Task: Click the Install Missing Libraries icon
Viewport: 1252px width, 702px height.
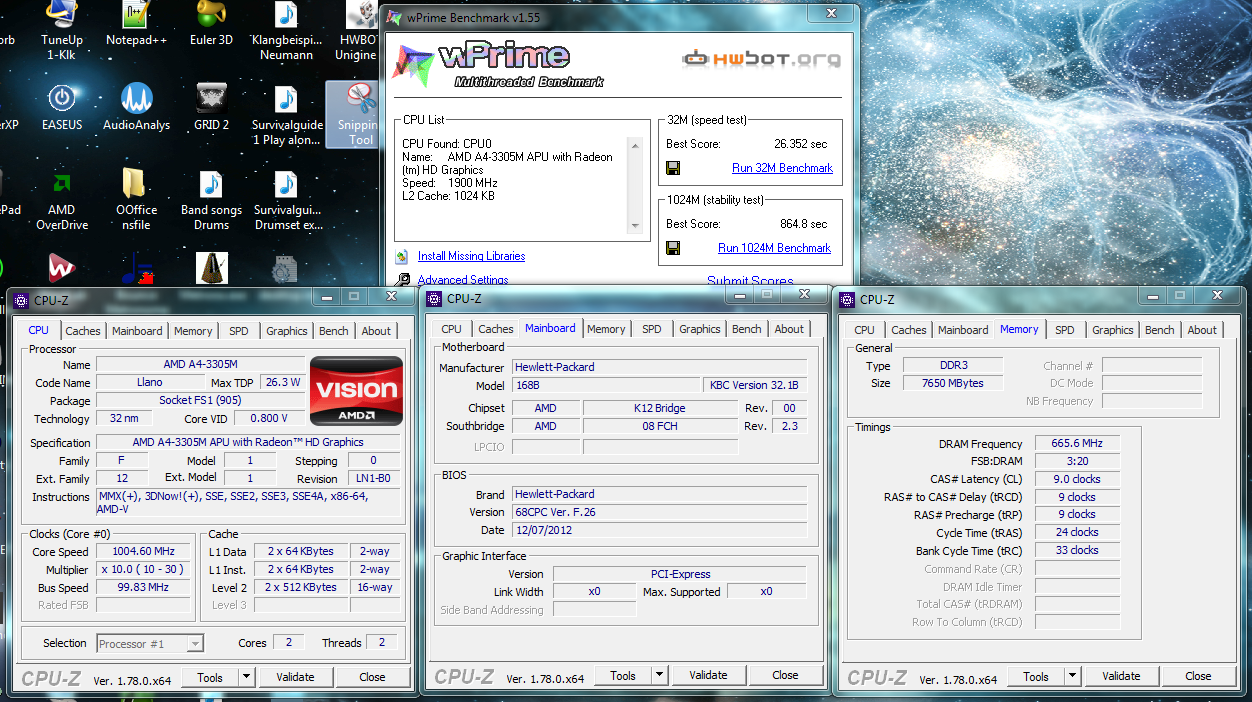Action: click(x=402, y=256)
